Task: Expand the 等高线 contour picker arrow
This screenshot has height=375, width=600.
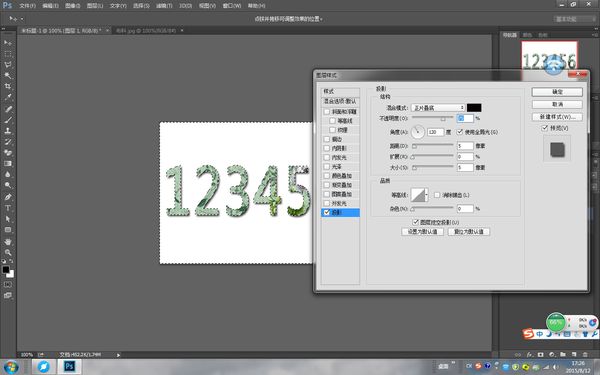Action: pos(427,195)
